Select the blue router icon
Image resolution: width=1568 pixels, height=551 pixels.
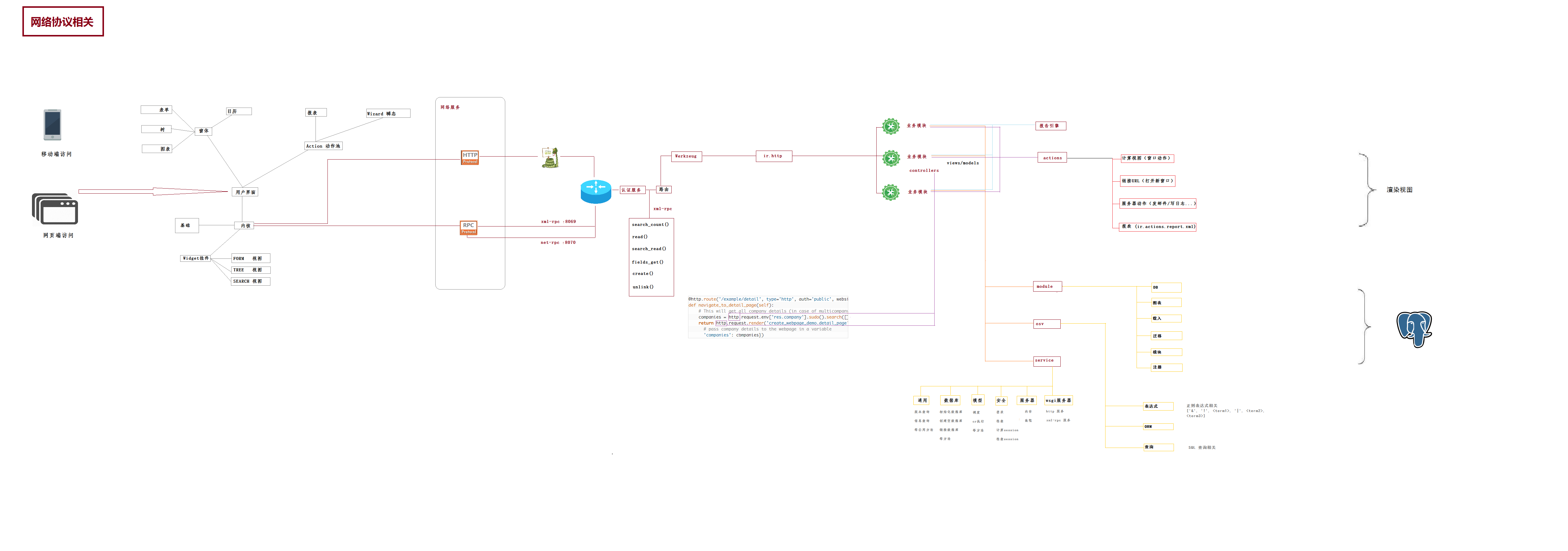coord(596,191)
